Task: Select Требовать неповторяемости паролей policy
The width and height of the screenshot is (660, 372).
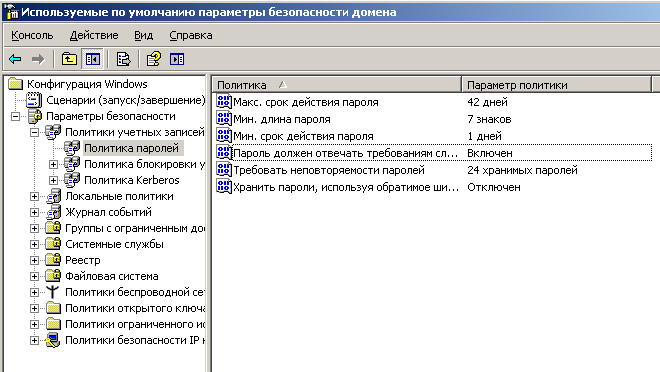Action: [329, 170]
